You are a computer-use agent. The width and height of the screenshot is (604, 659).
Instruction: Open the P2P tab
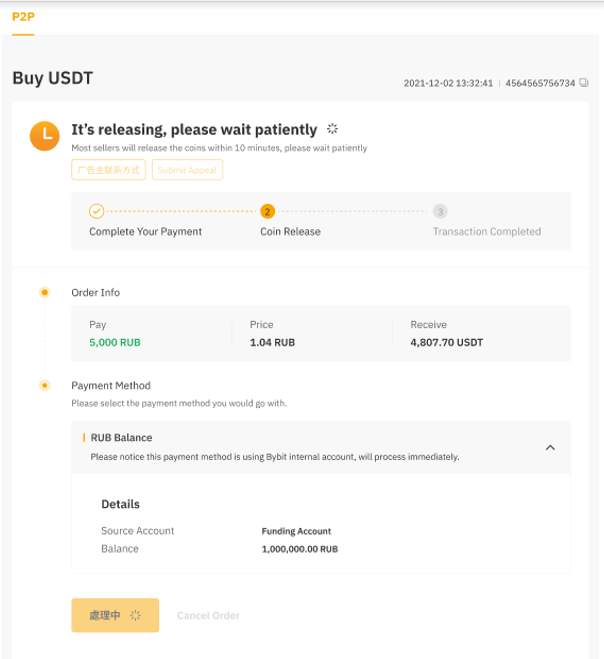point(22,17)
